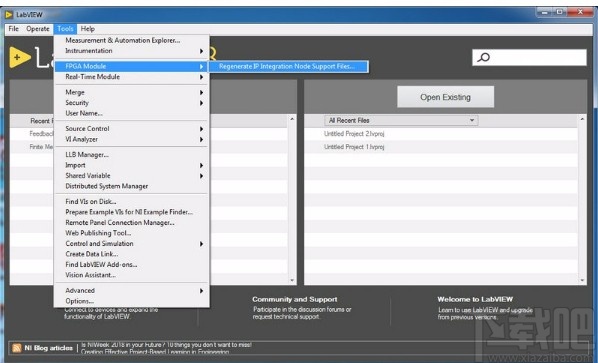
Task: Expand the Security submenu
Action: 132,103
